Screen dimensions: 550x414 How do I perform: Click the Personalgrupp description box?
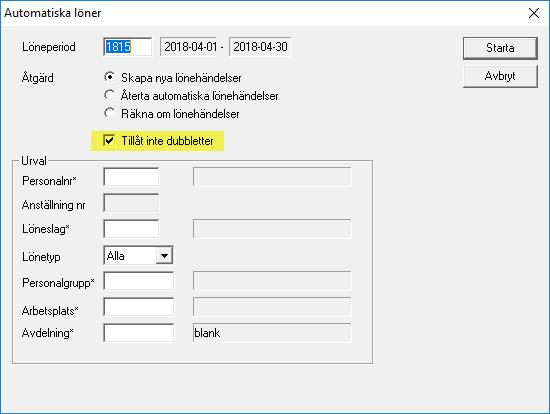pos(272,281)
